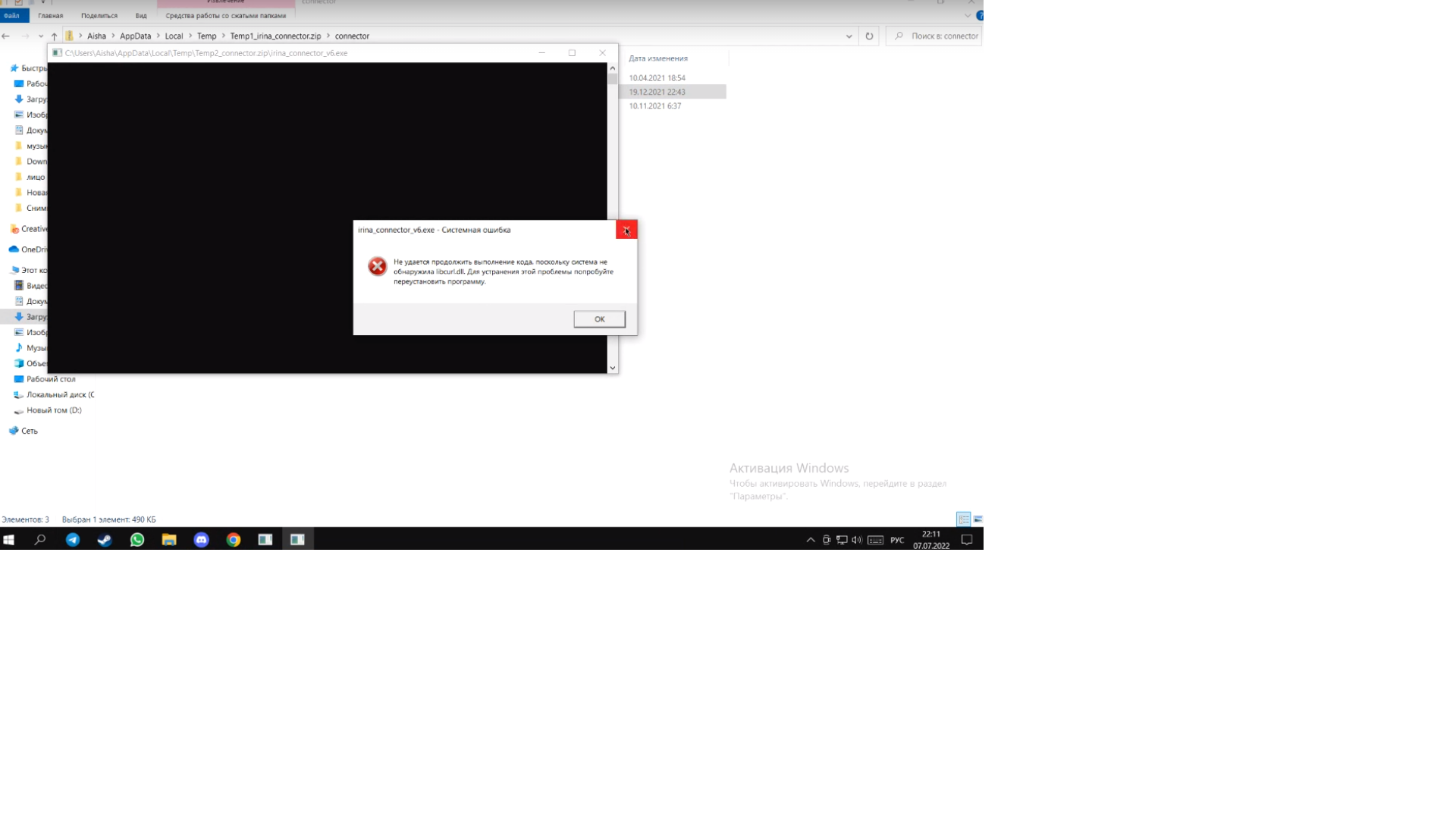The height and width of the screenshot is (819, 1456).
Task: Show hidden system tray icons
Action: [x=811, y=540]
